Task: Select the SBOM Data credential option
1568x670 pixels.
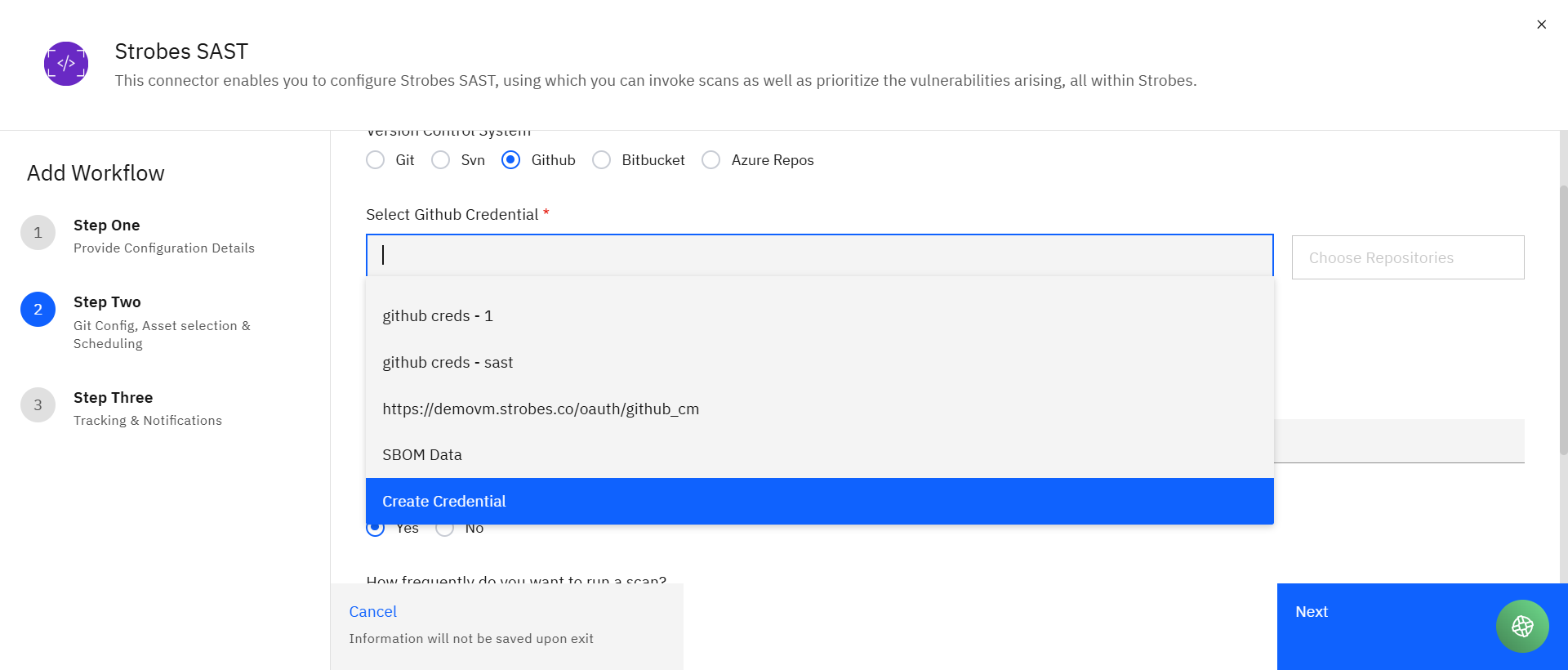Action: click(x=820, y=455)
